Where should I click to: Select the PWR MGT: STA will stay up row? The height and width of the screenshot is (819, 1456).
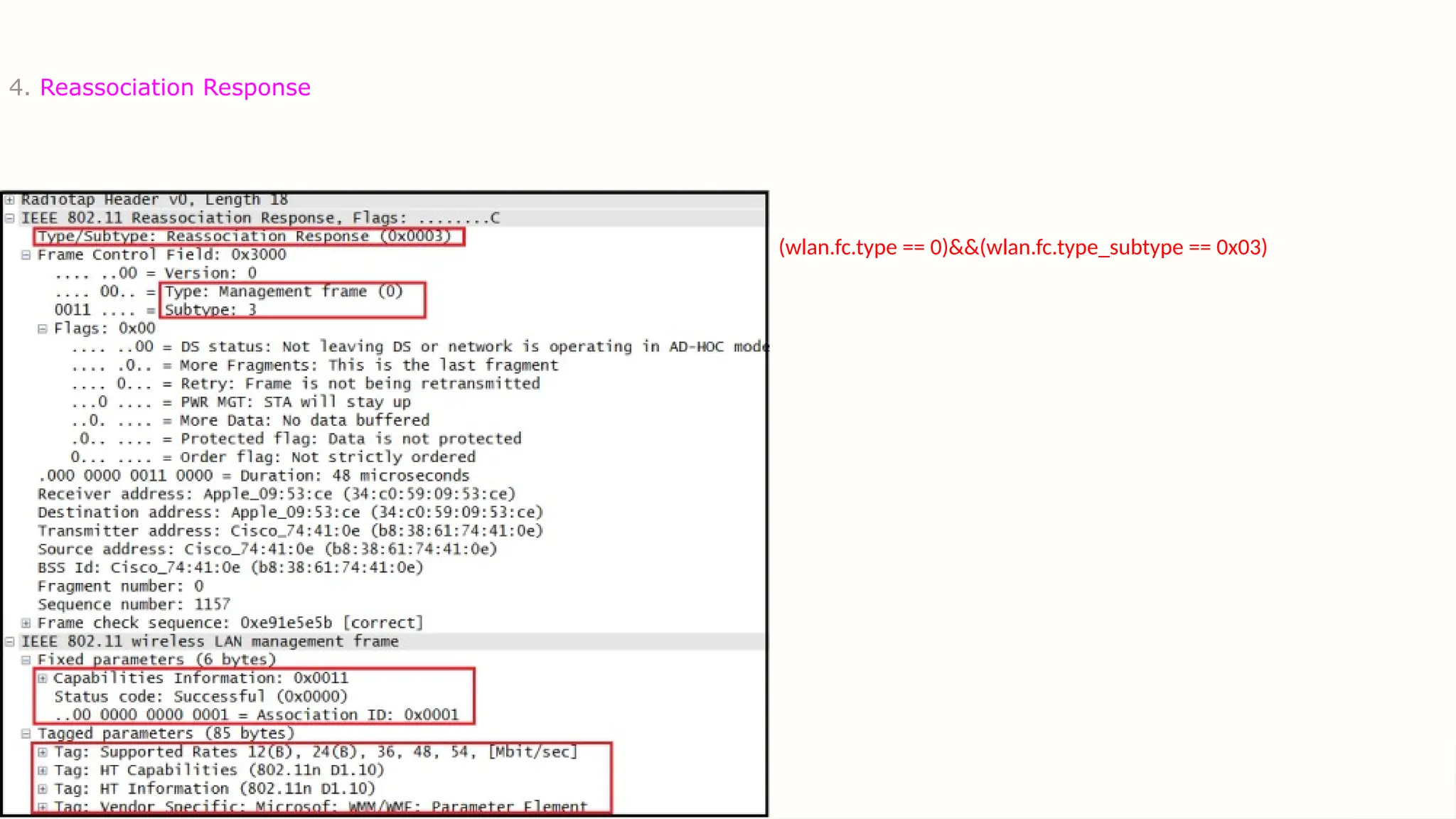click(x=241, y=402)
